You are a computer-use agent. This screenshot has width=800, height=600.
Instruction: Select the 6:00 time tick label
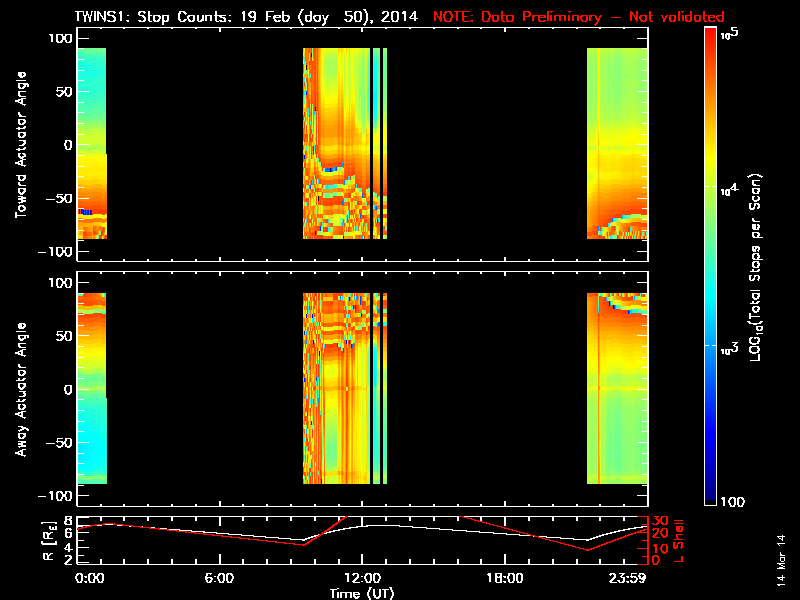pos(218,579)
